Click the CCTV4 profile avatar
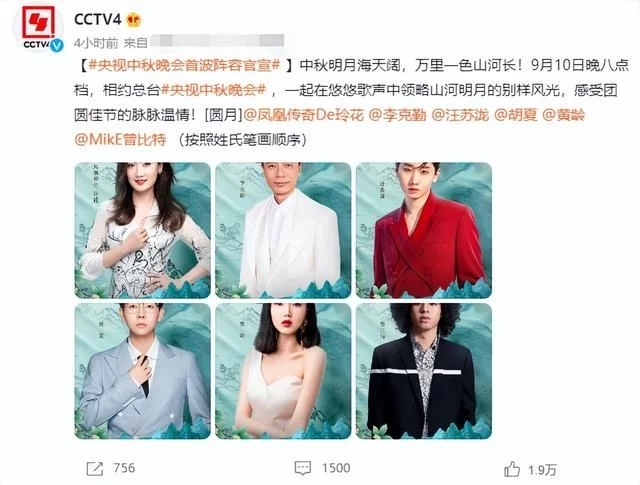Image resolution: width=640 pixels, height=485 pixels. click(38, 27)
